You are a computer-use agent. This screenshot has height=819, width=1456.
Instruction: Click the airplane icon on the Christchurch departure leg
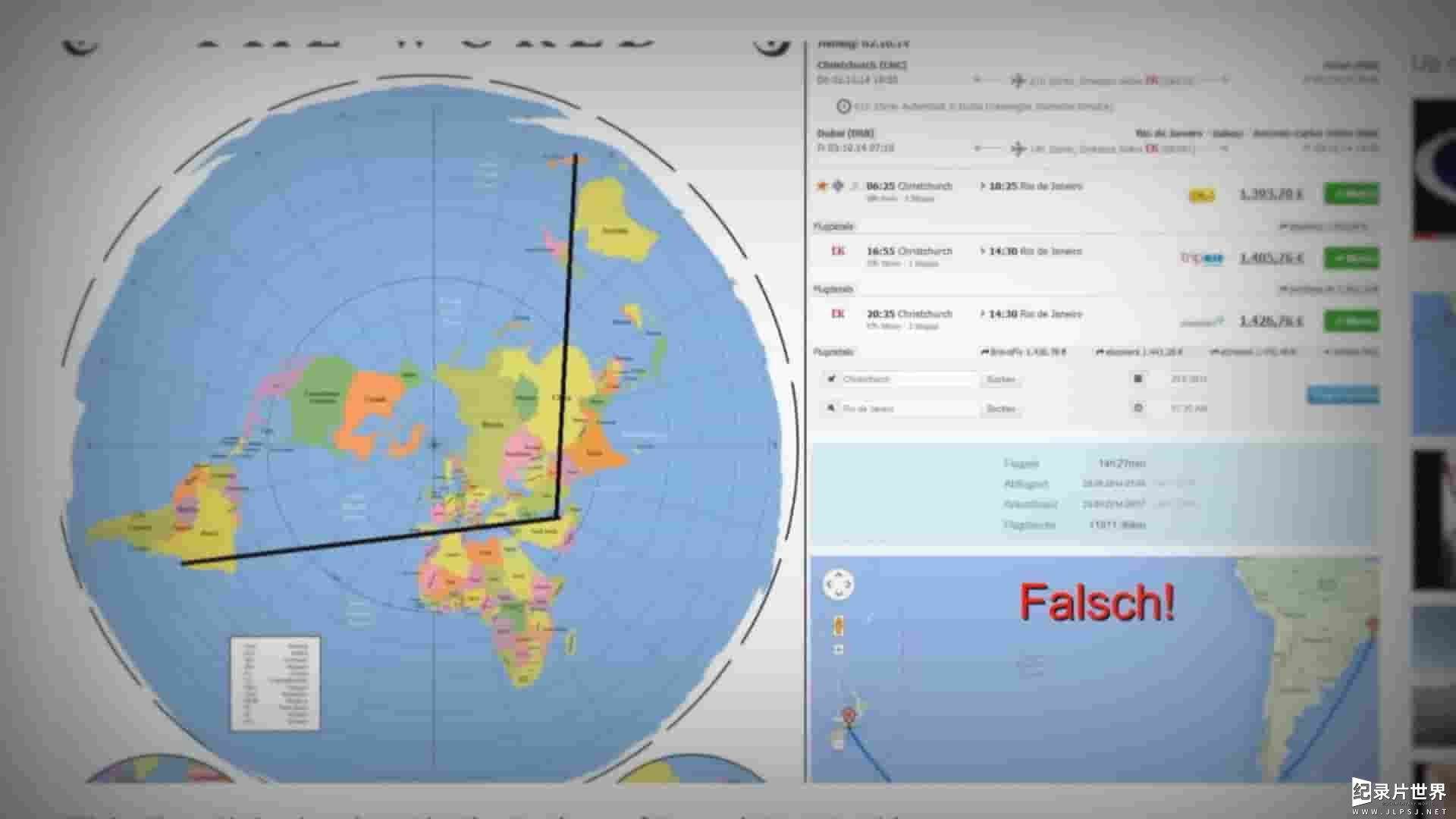(x=1018, y=80)
